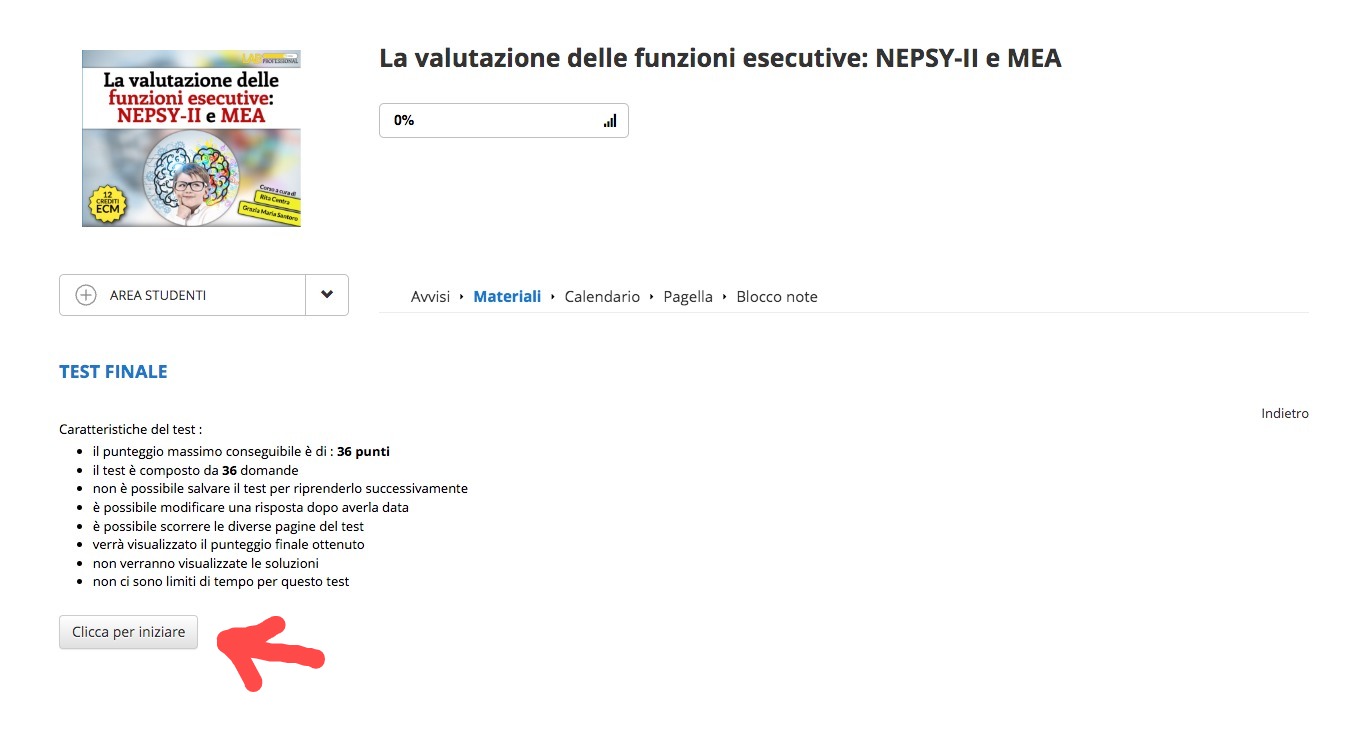Click the bold 36 punti score text

363,451
